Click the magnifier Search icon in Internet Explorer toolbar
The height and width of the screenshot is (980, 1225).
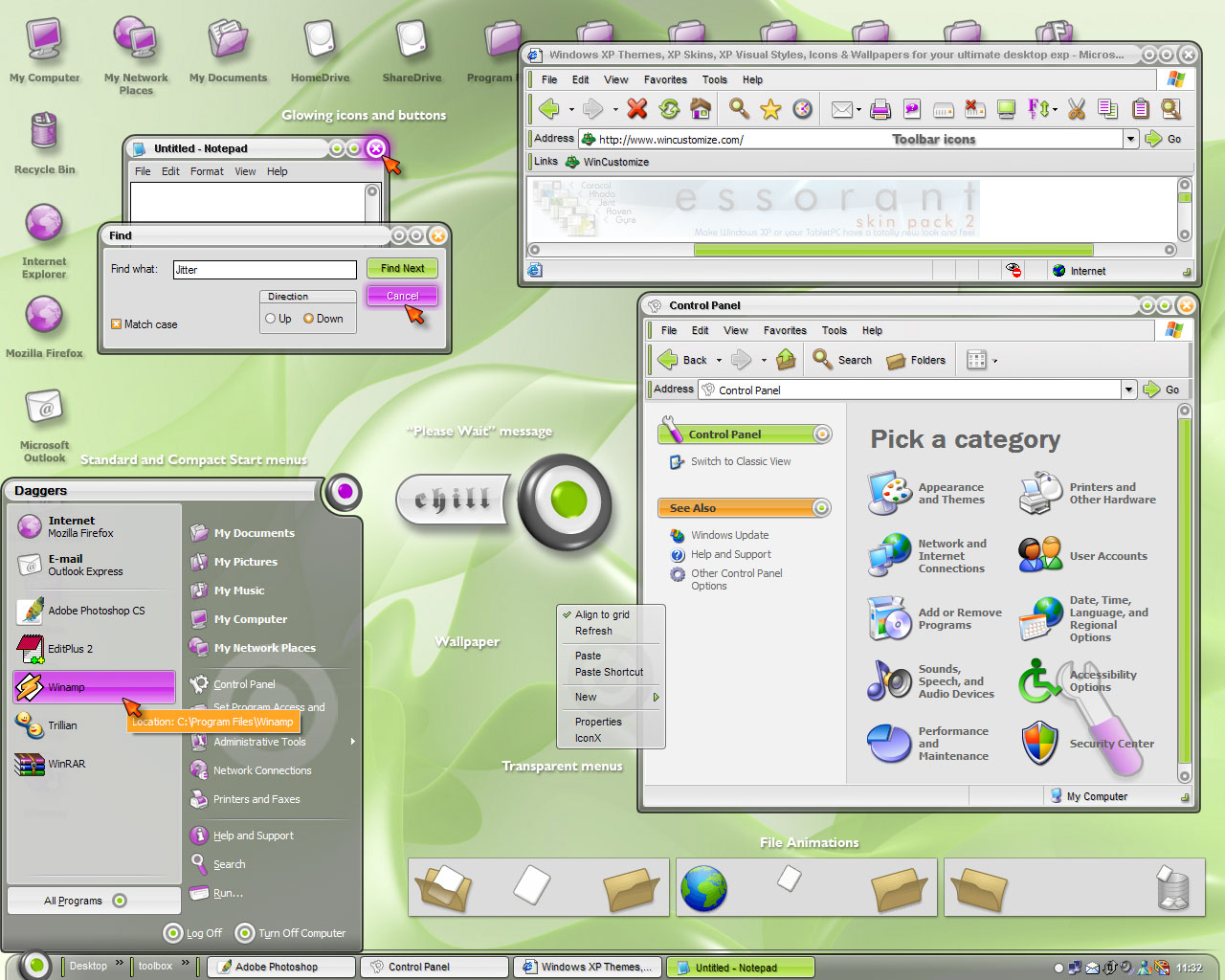pos(739,109)
